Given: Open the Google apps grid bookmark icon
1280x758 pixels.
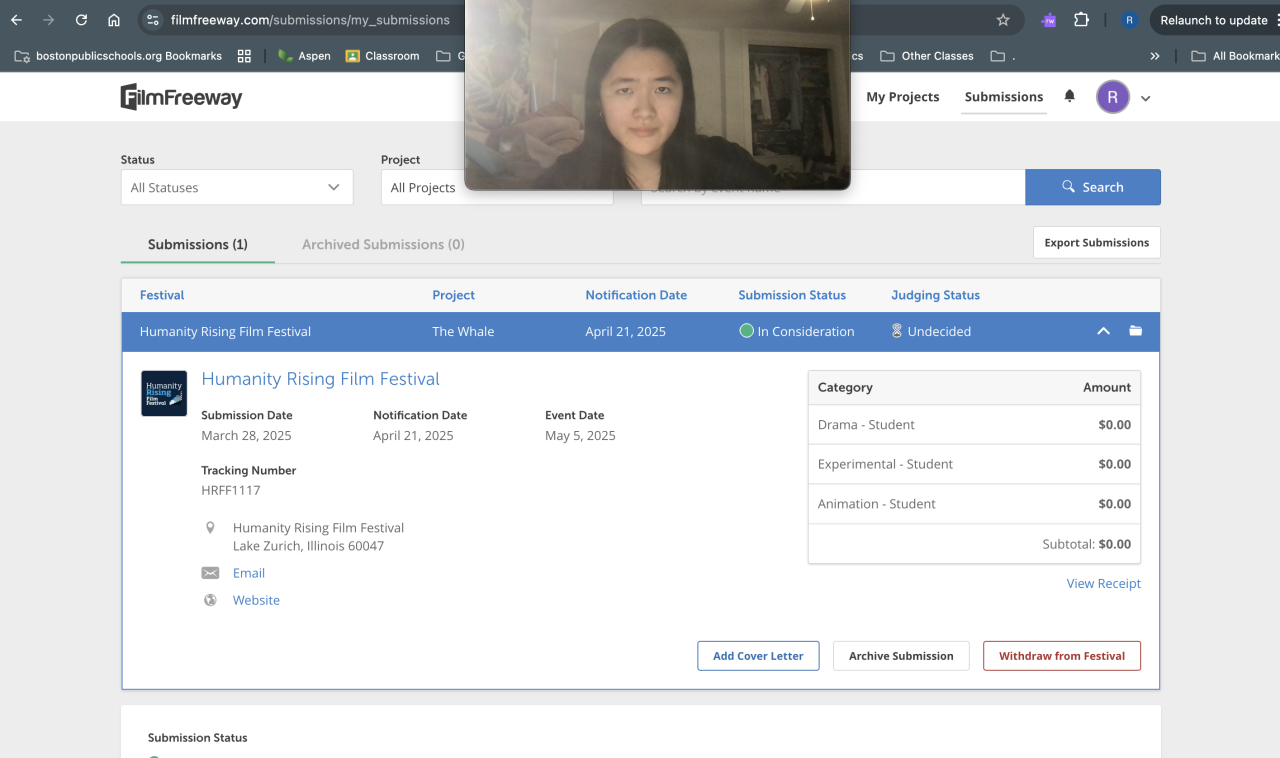Looking at the screenshot, I should tap(244, 56).
